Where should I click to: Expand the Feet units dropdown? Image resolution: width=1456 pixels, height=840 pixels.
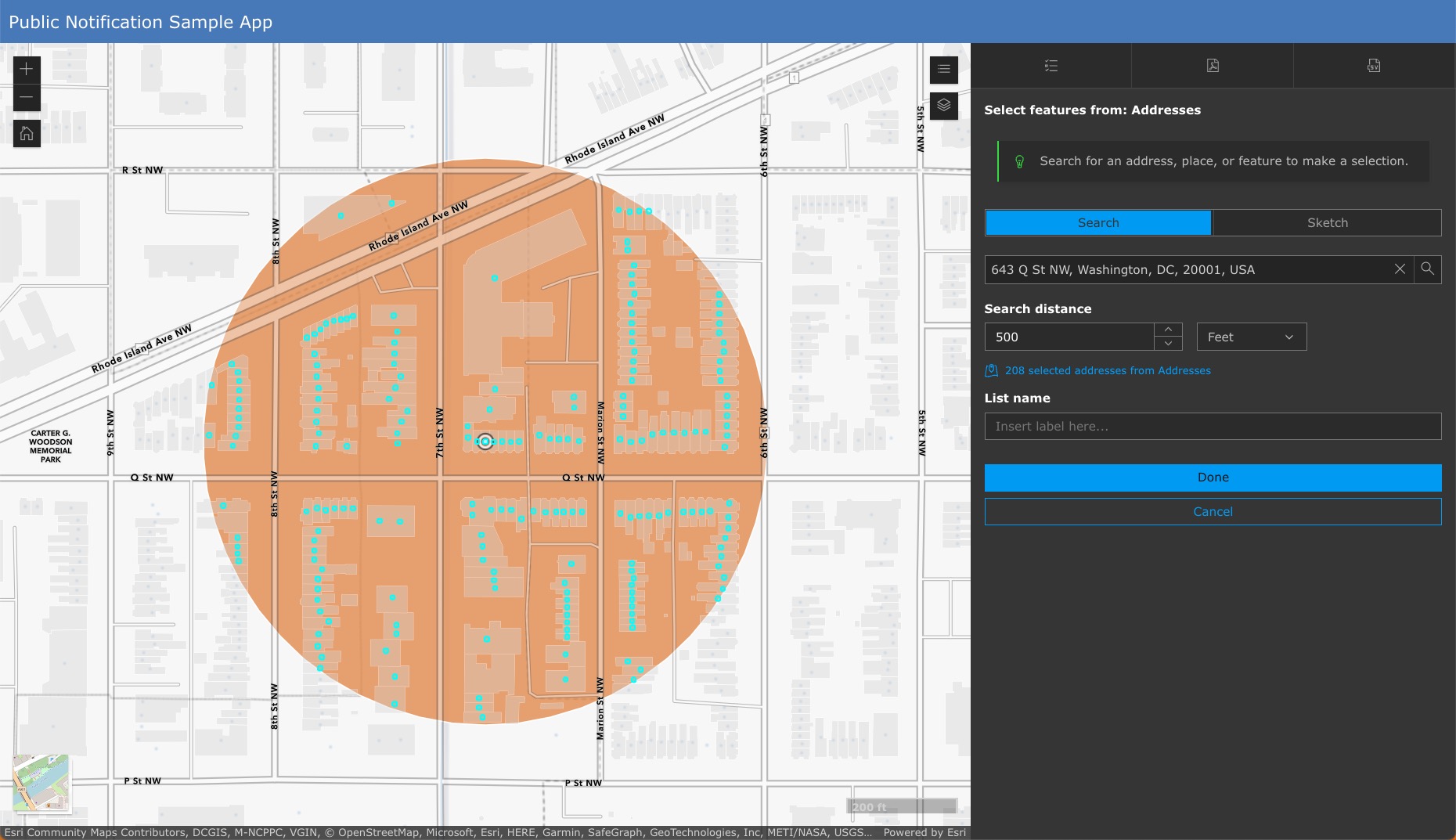tap(1251, 337)
